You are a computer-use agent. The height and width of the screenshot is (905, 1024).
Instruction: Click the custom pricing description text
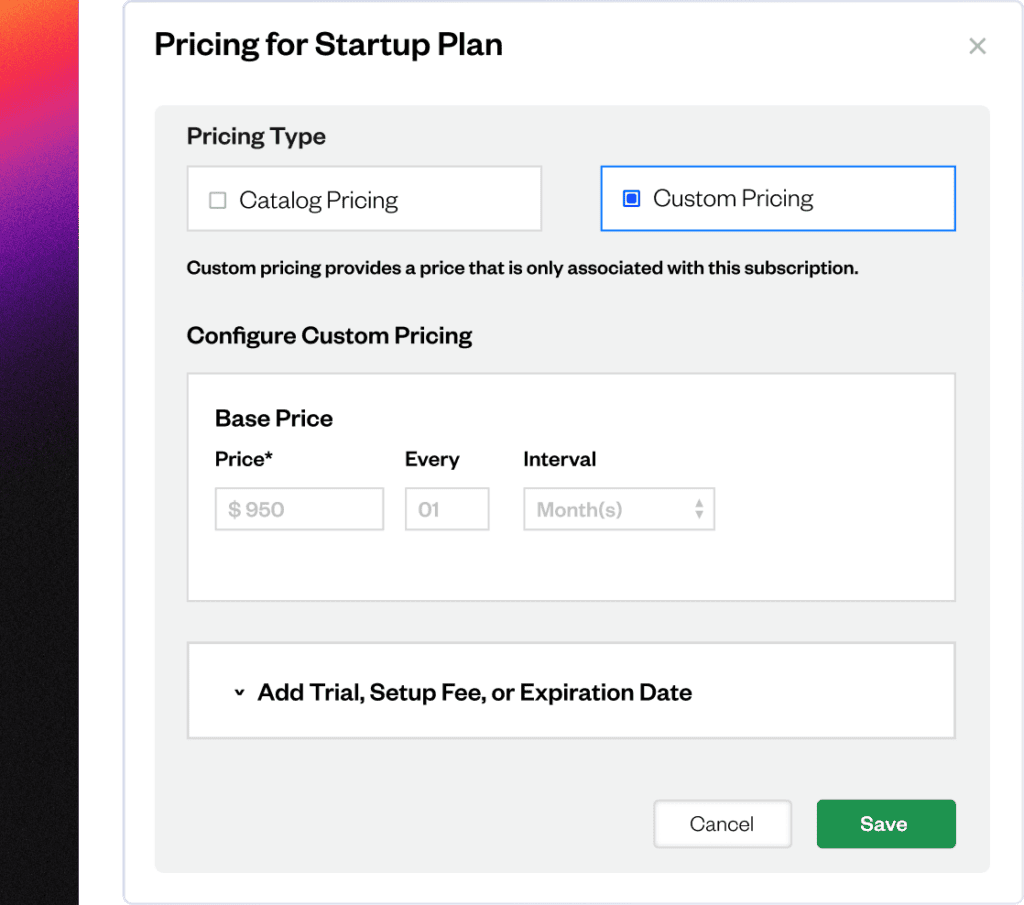522,268
